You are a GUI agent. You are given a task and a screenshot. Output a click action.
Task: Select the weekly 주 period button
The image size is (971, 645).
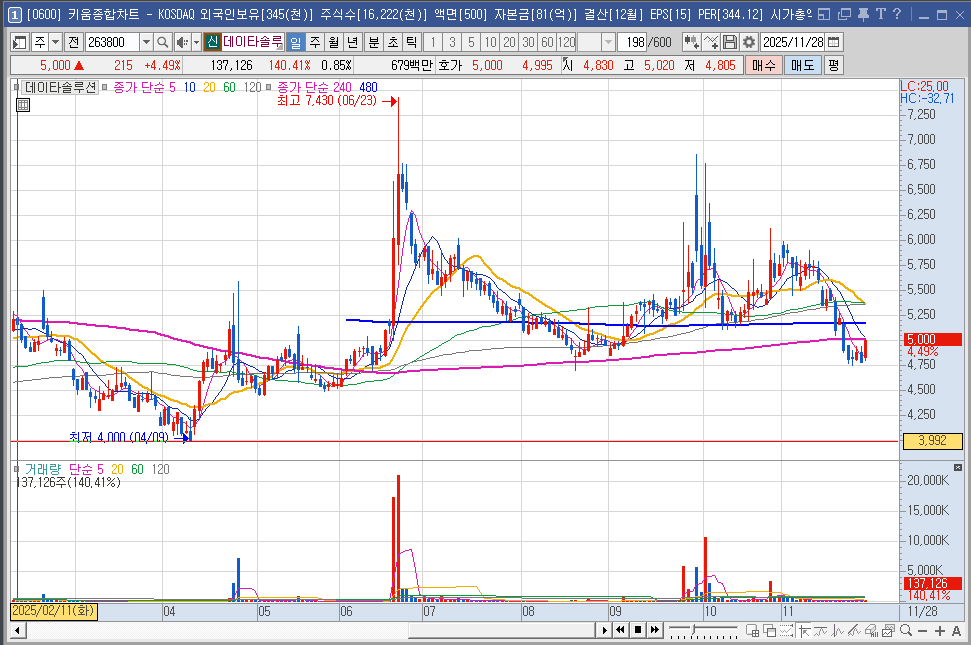tap(315, 42)
